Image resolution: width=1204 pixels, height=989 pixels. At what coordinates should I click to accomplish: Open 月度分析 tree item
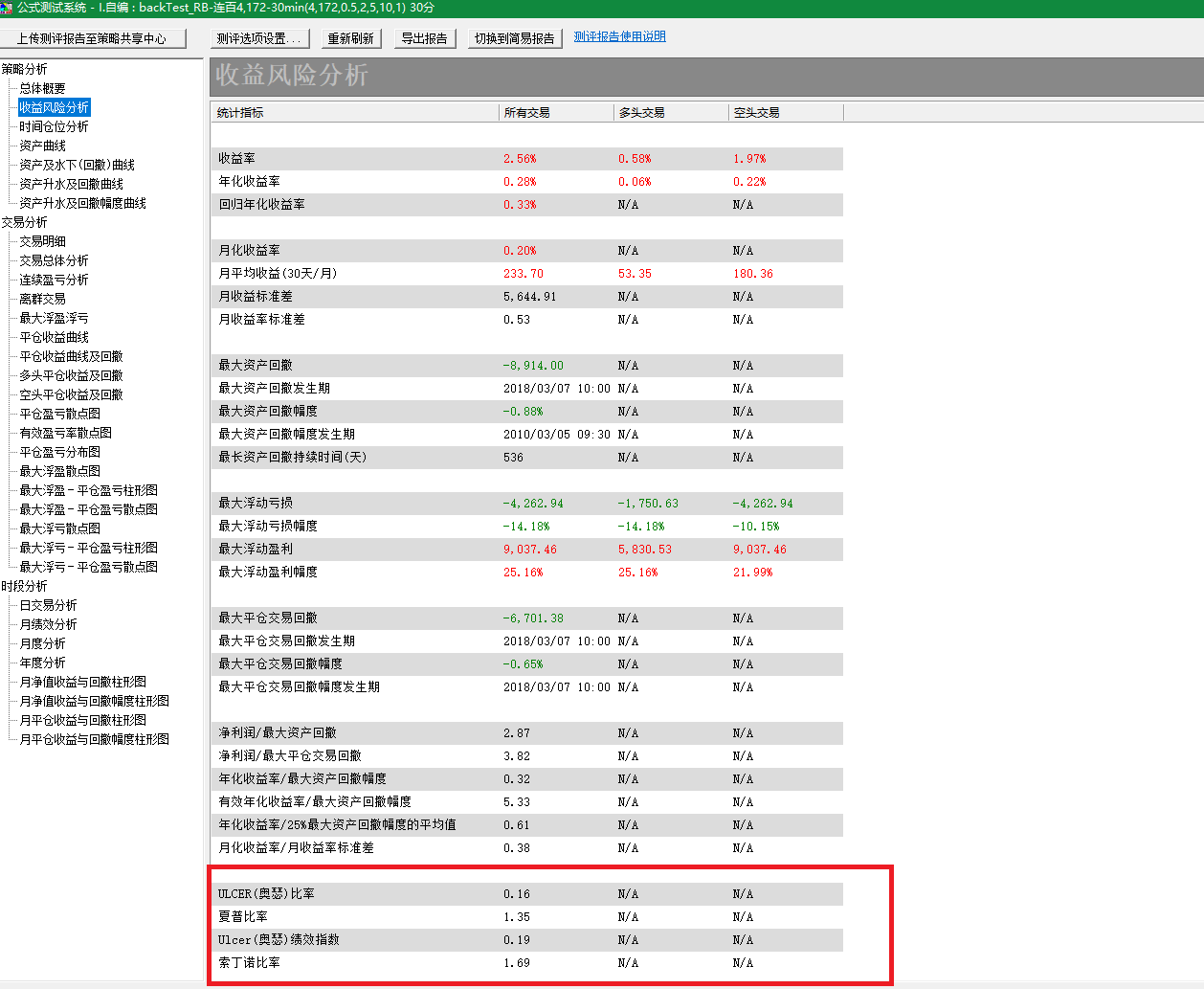[42, 643]
